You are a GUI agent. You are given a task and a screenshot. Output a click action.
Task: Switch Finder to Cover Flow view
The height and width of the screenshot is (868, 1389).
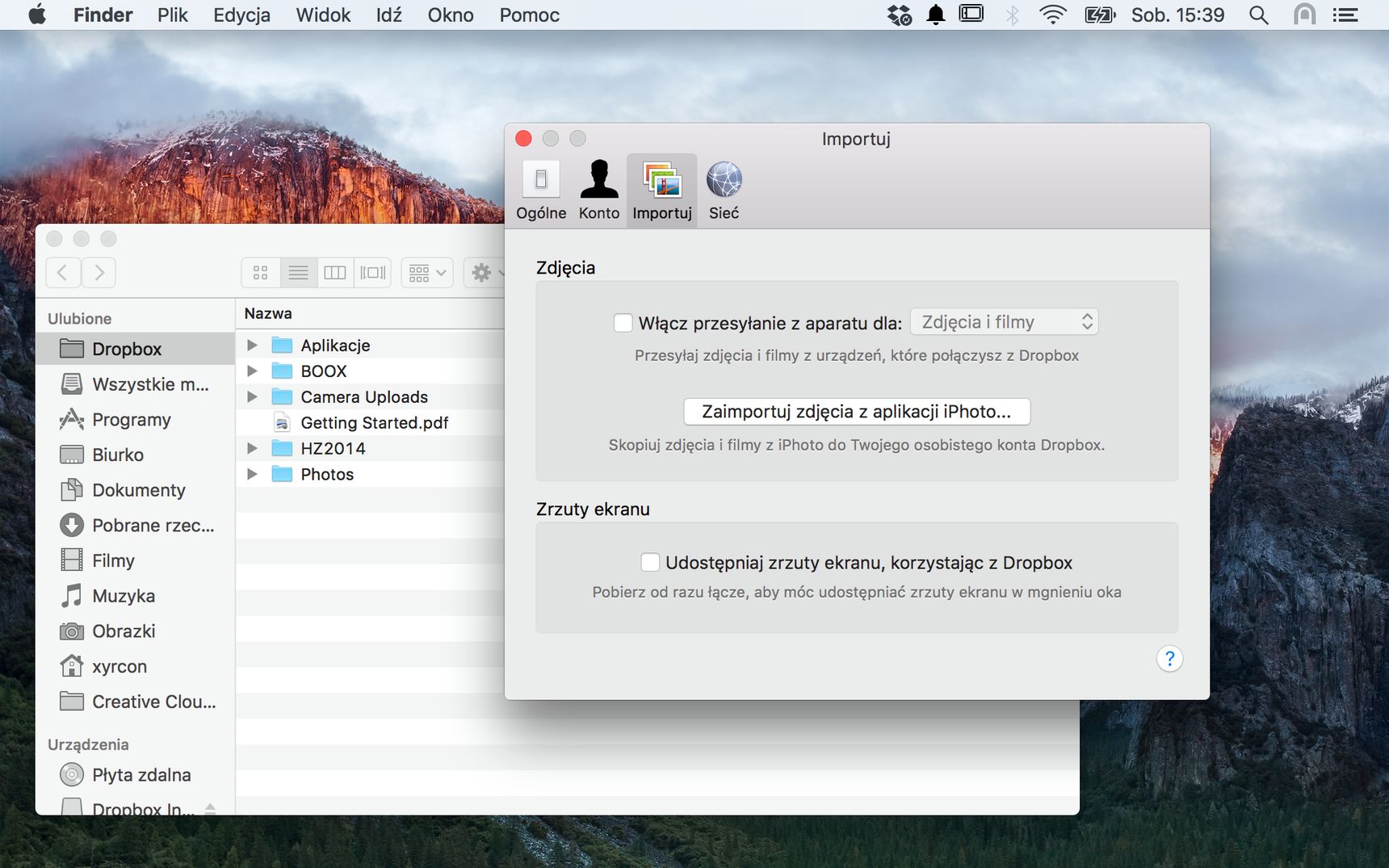(x=373, y=273)
